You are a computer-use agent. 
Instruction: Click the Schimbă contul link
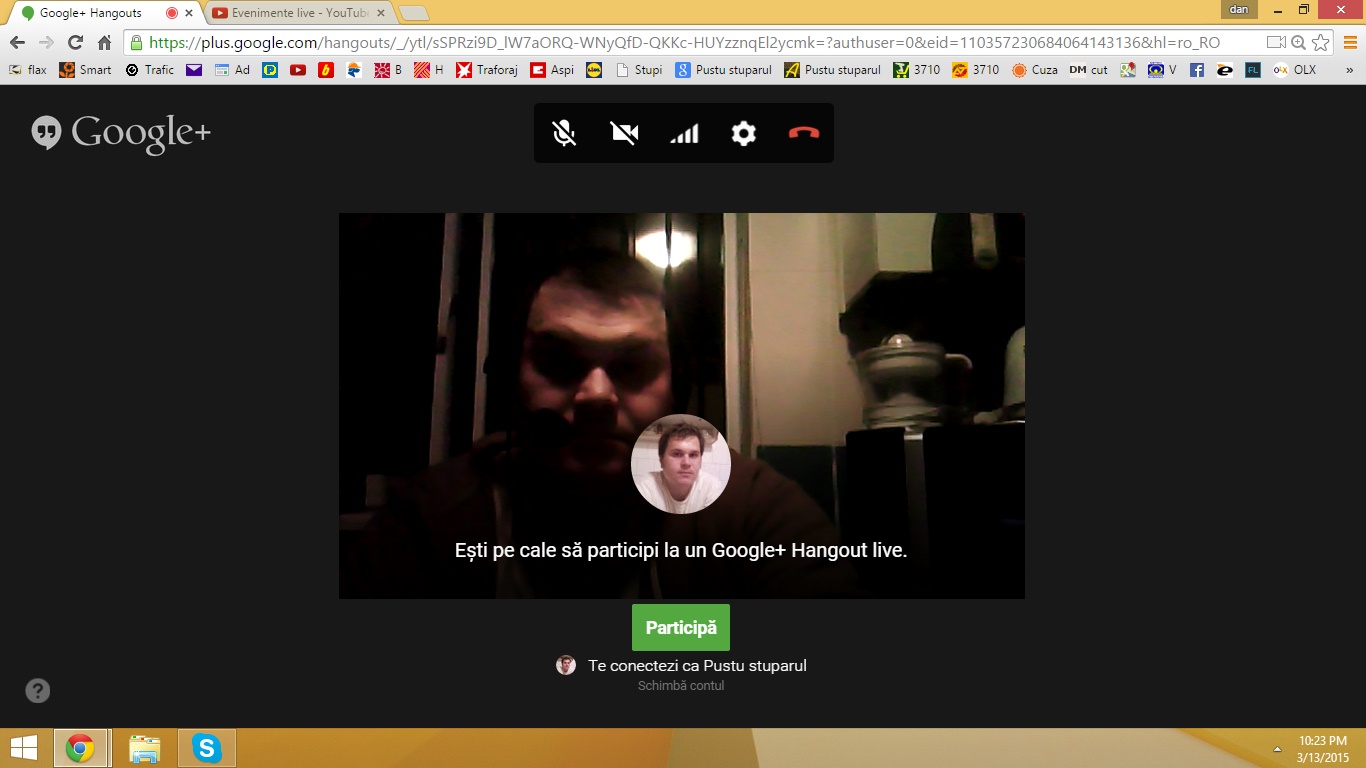(x=681, y=686)
